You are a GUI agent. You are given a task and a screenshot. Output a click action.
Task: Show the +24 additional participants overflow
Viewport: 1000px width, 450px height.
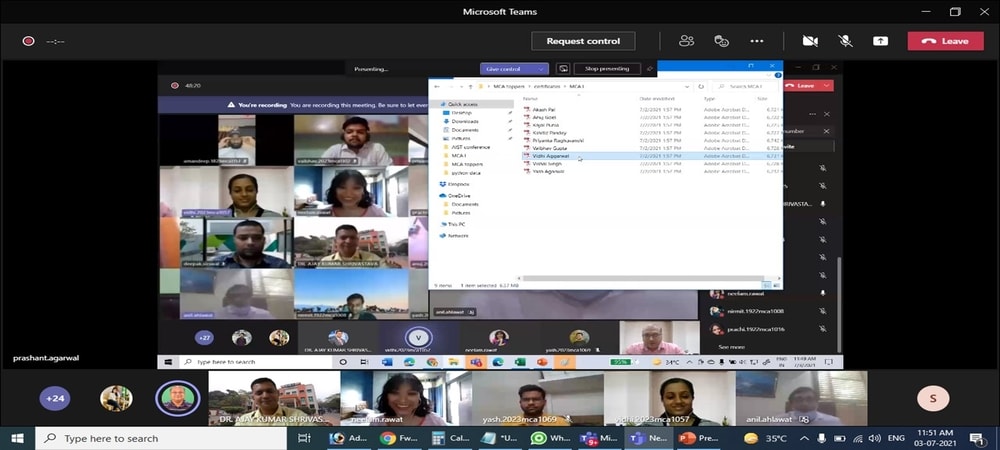(54, 398)
